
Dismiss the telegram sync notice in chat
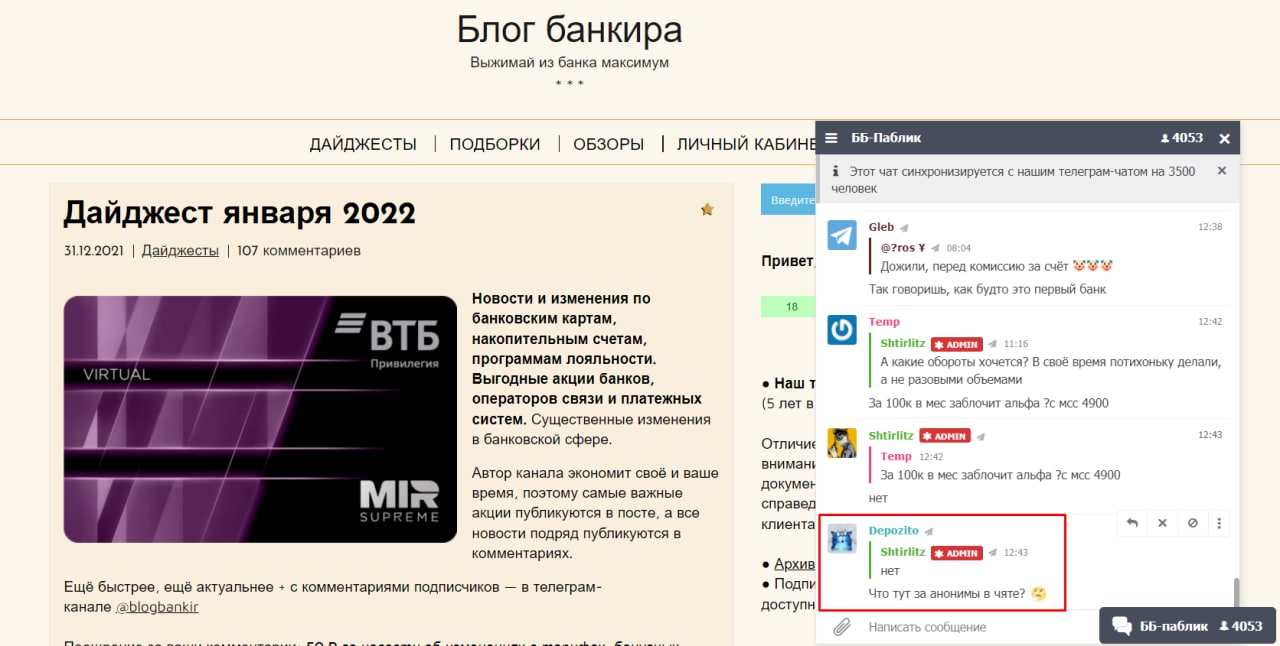click(x=1221, y=171)
